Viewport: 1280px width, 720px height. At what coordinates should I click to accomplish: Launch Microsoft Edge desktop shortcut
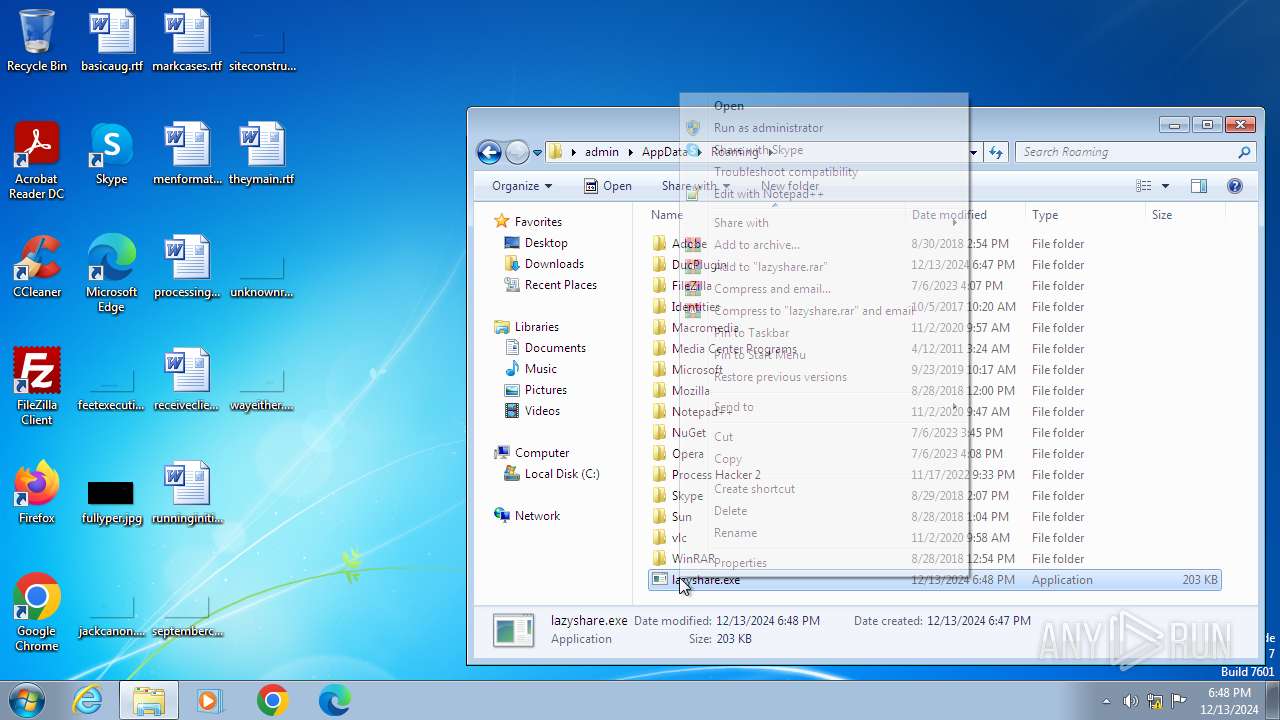click(112, 273)
